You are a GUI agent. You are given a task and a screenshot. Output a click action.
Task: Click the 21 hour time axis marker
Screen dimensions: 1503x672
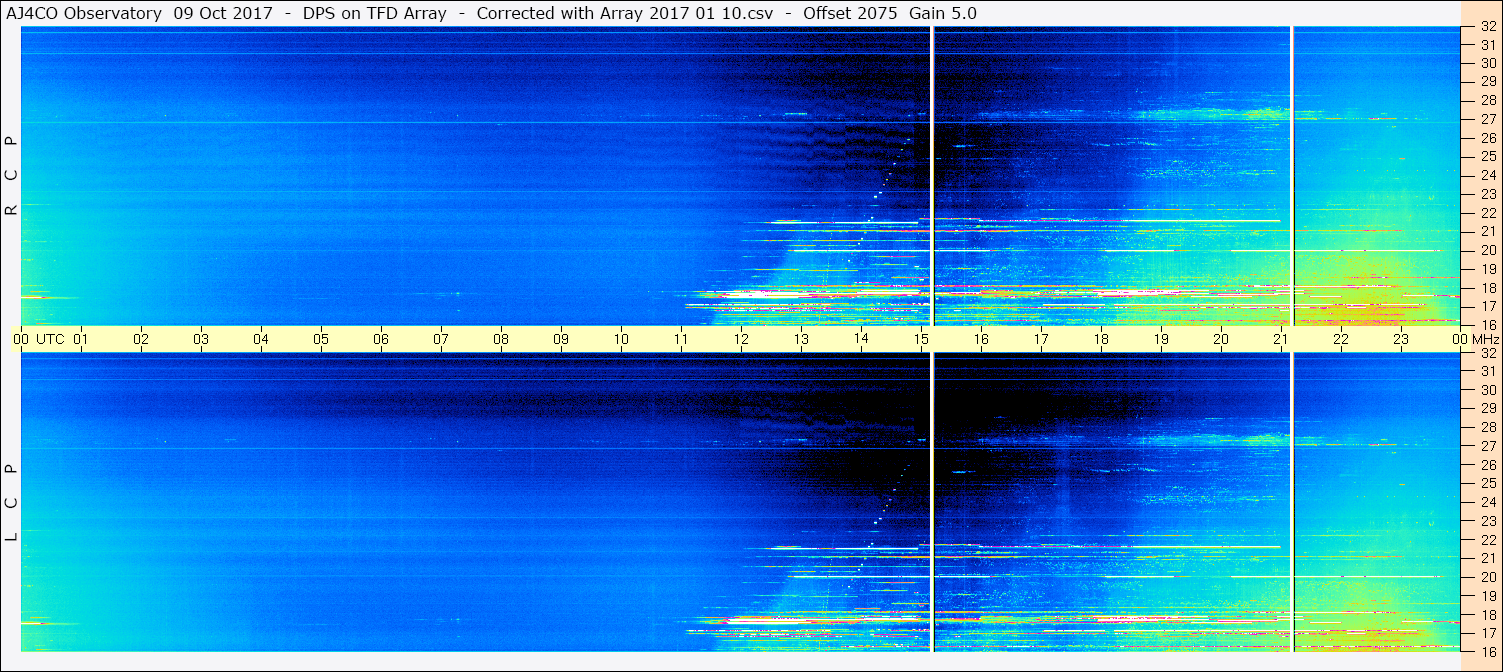[x=1281, y=340]
